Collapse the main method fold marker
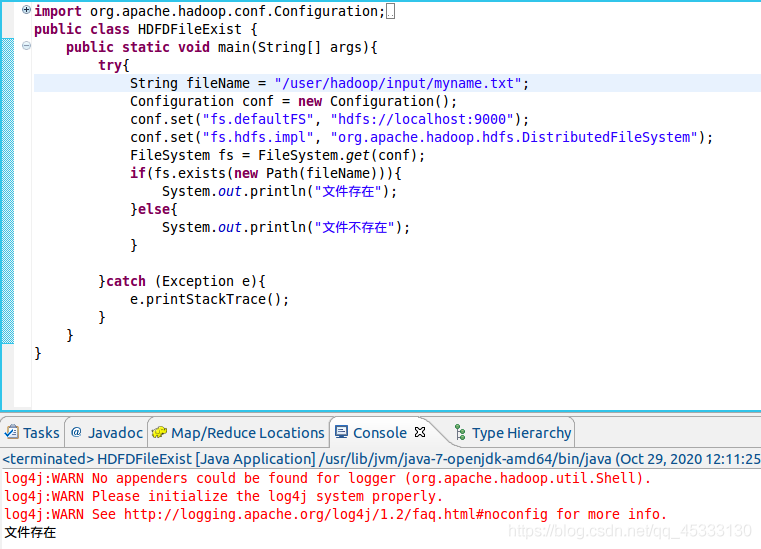Viewport: 761px width, 549px height. [x=26, y=46]
